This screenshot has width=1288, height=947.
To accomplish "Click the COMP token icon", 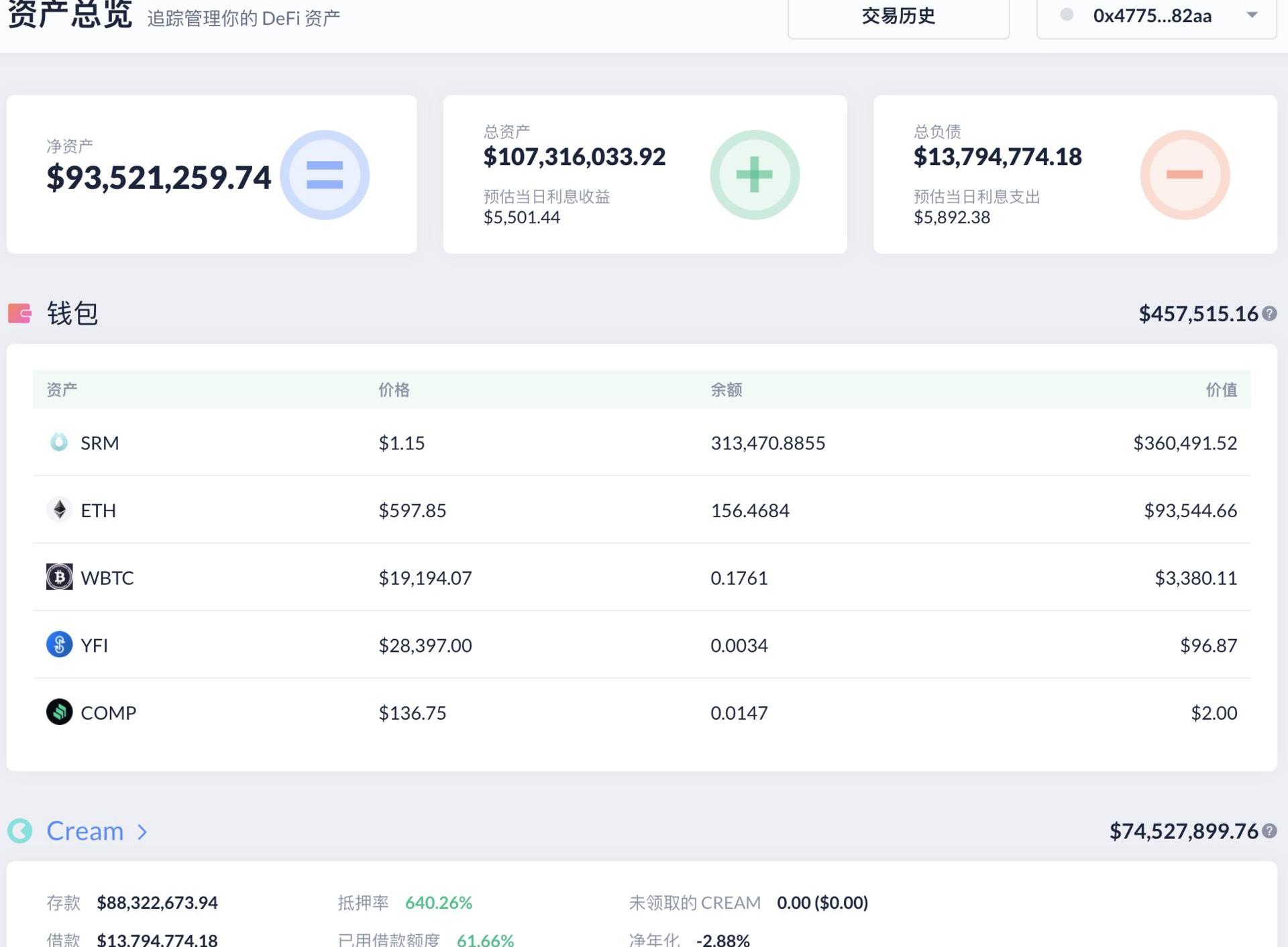I will click(x=59, y=712).
